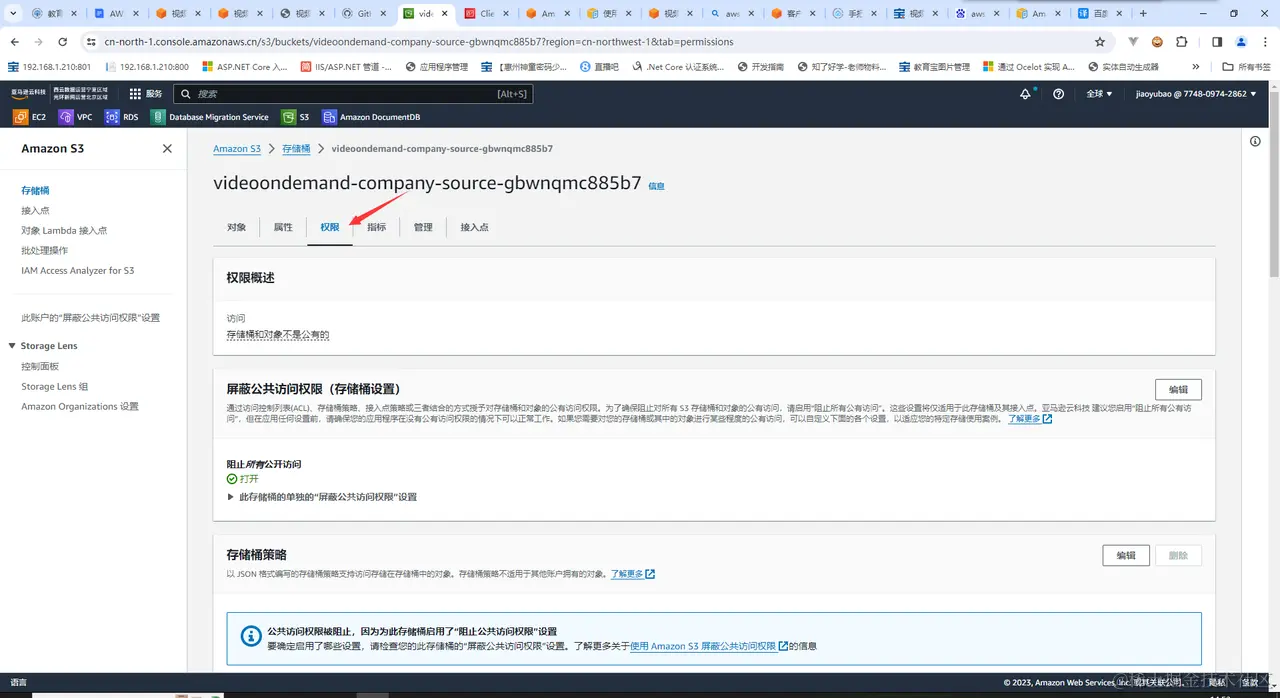This screenshot has width=1280, height=698.
Task: Open the tab search chevron in title bar
Action: coord(12,14)
